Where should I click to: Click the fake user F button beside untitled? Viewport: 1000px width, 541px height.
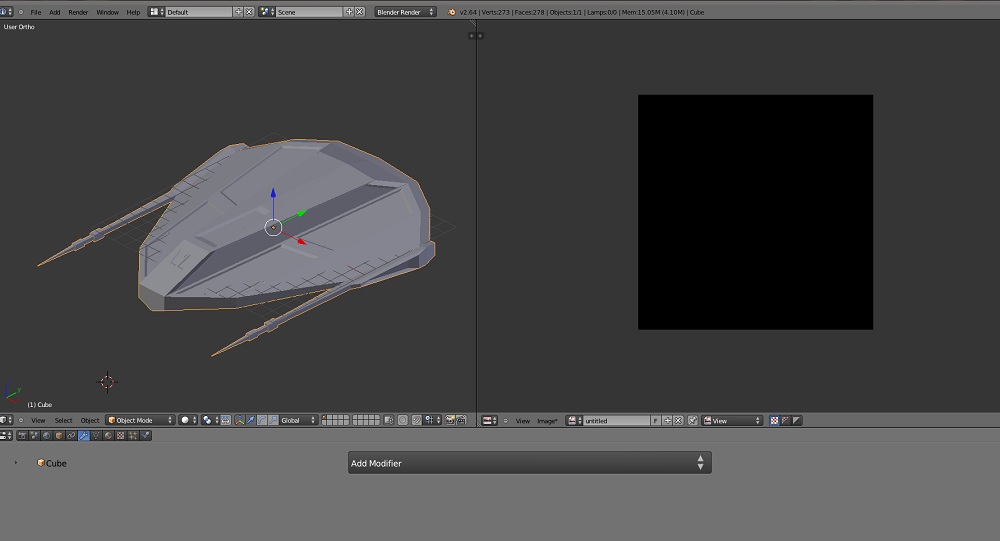pos(655,420)
